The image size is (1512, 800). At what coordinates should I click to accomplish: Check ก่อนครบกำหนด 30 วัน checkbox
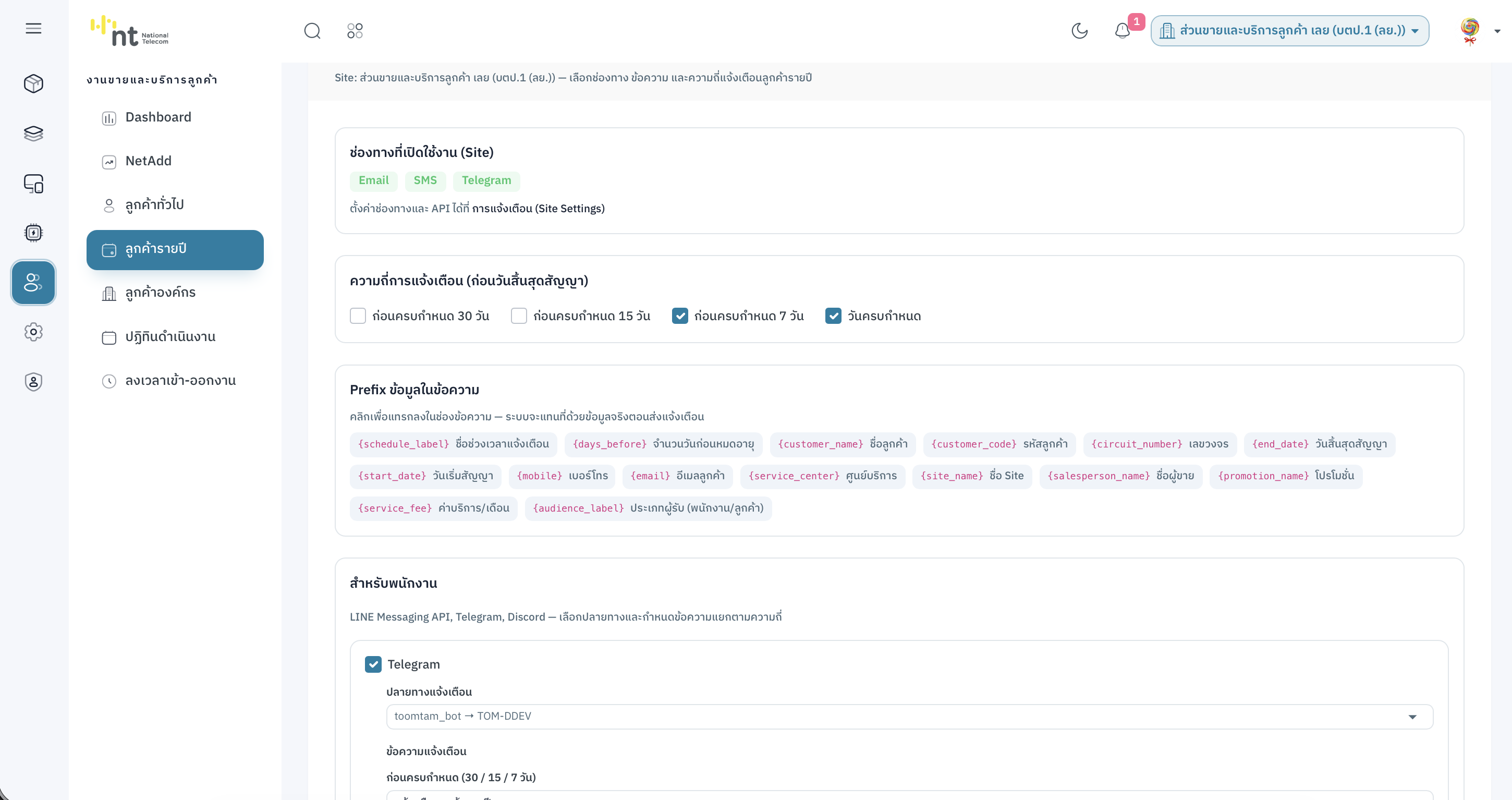(358, 316)
